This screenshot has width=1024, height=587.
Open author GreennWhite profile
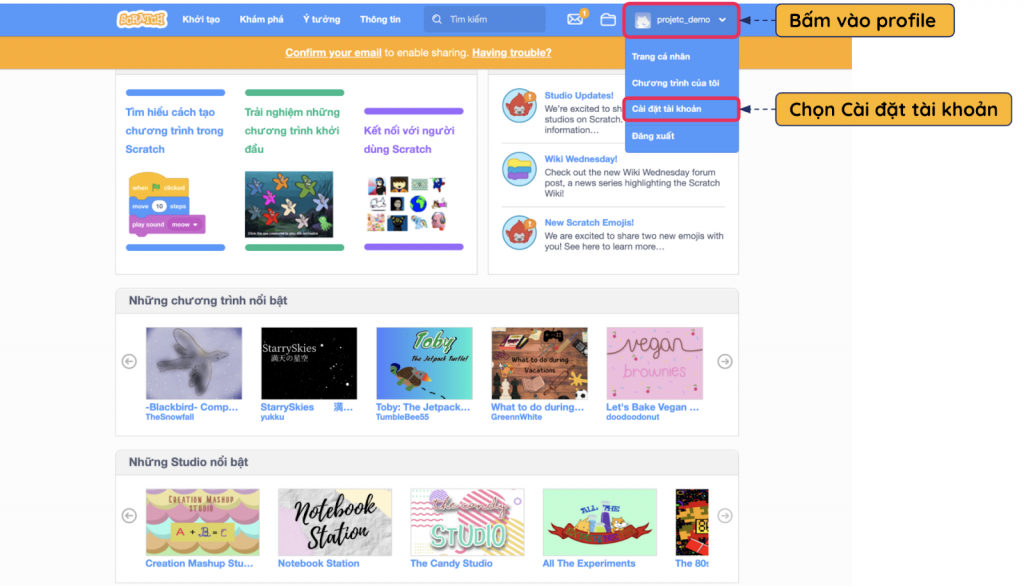point(517,417)
